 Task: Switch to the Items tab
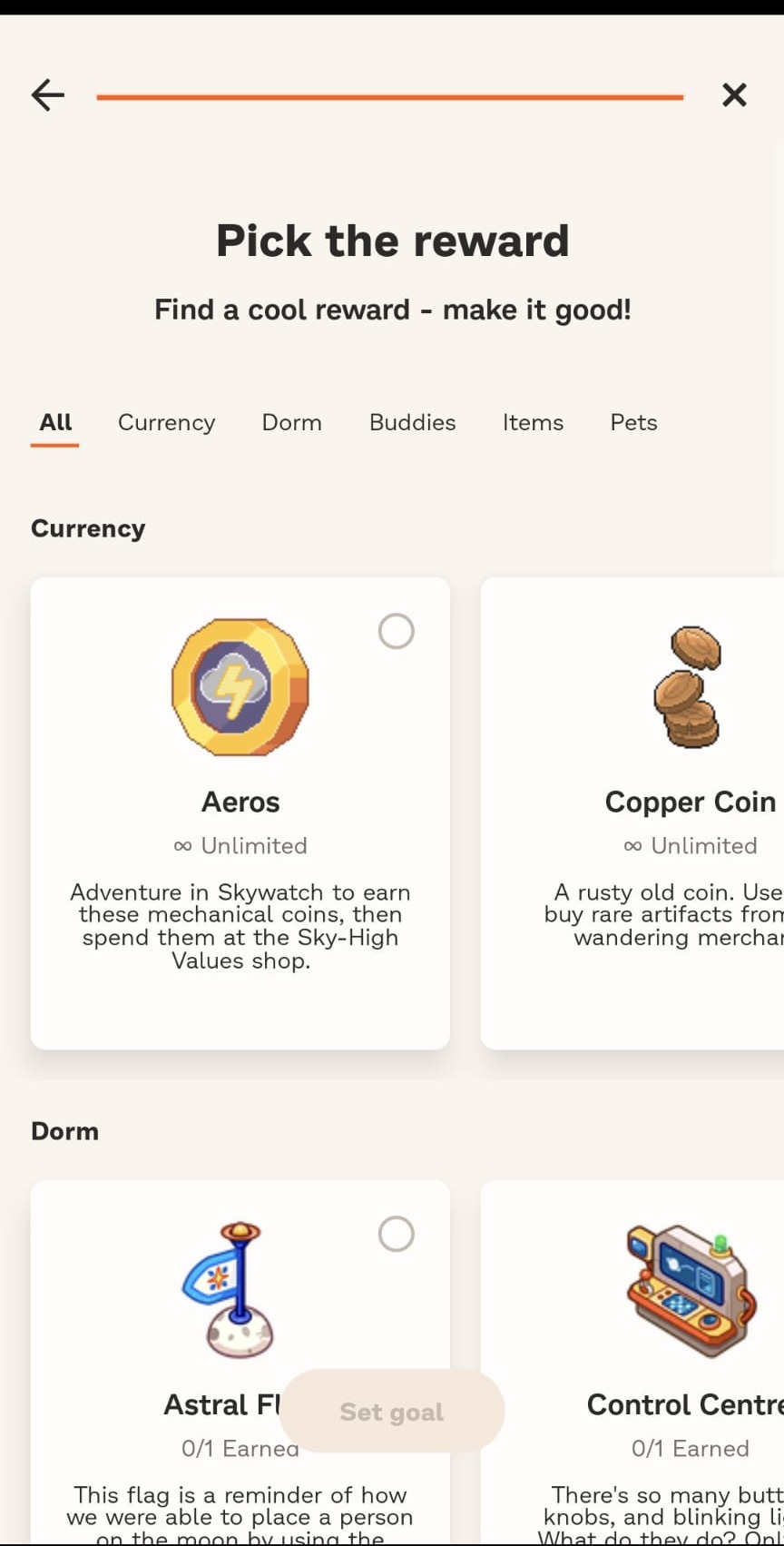(533, 422)
